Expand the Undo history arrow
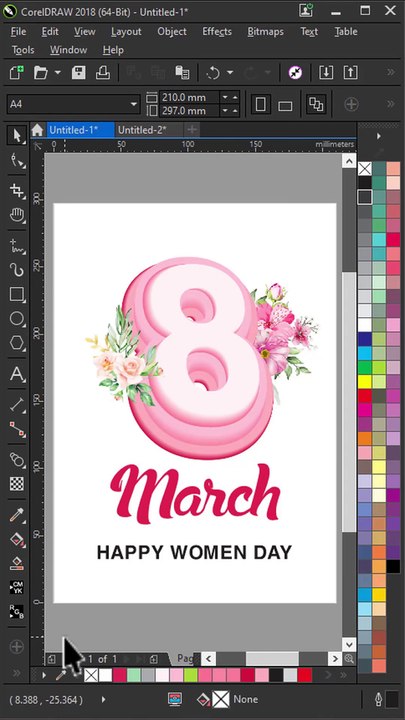This screenshot has height=720, width=405. point(230,73)
